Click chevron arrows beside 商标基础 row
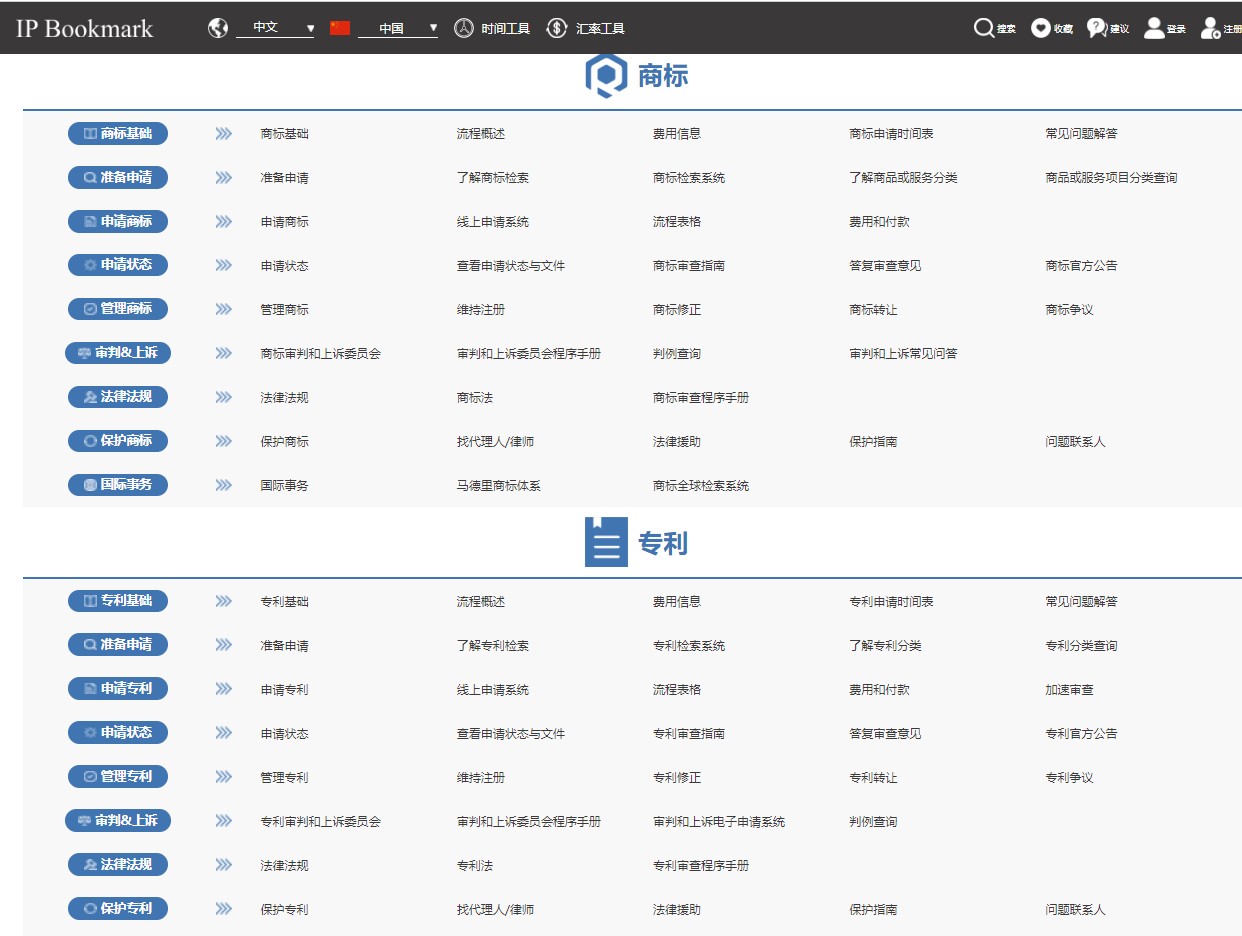This screenshot has width=1242, height=936. point(224,133)
